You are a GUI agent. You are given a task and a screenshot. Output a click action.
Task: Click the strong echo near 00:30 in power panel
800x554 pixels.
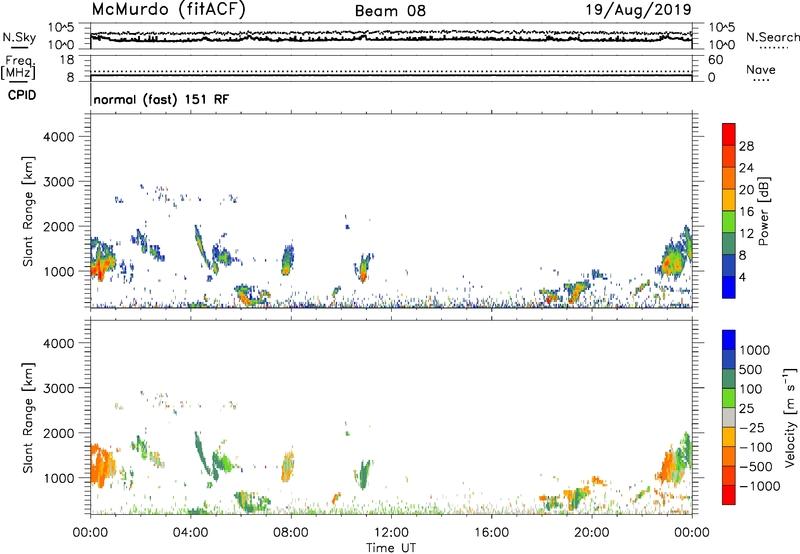click(102, 261)
